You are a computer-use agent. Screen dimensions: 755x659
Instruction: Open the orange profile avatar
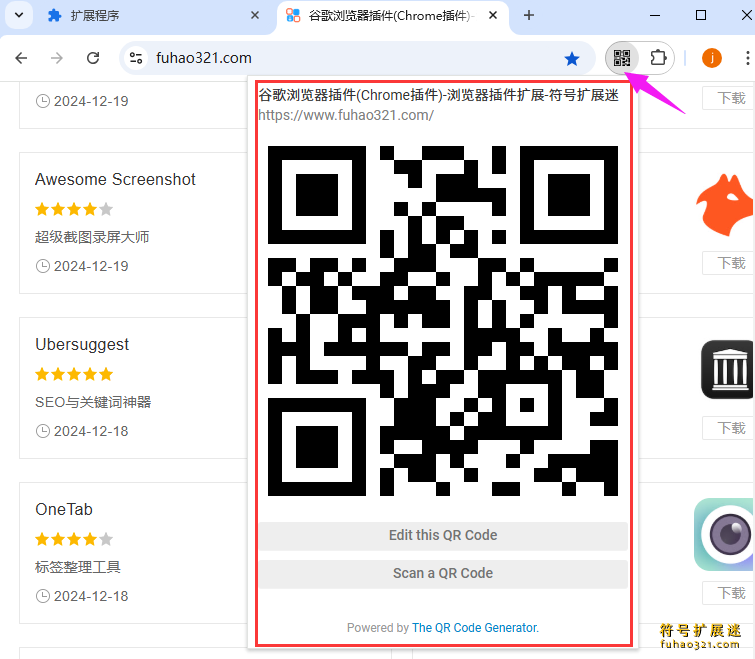click(x=711, y=58)
